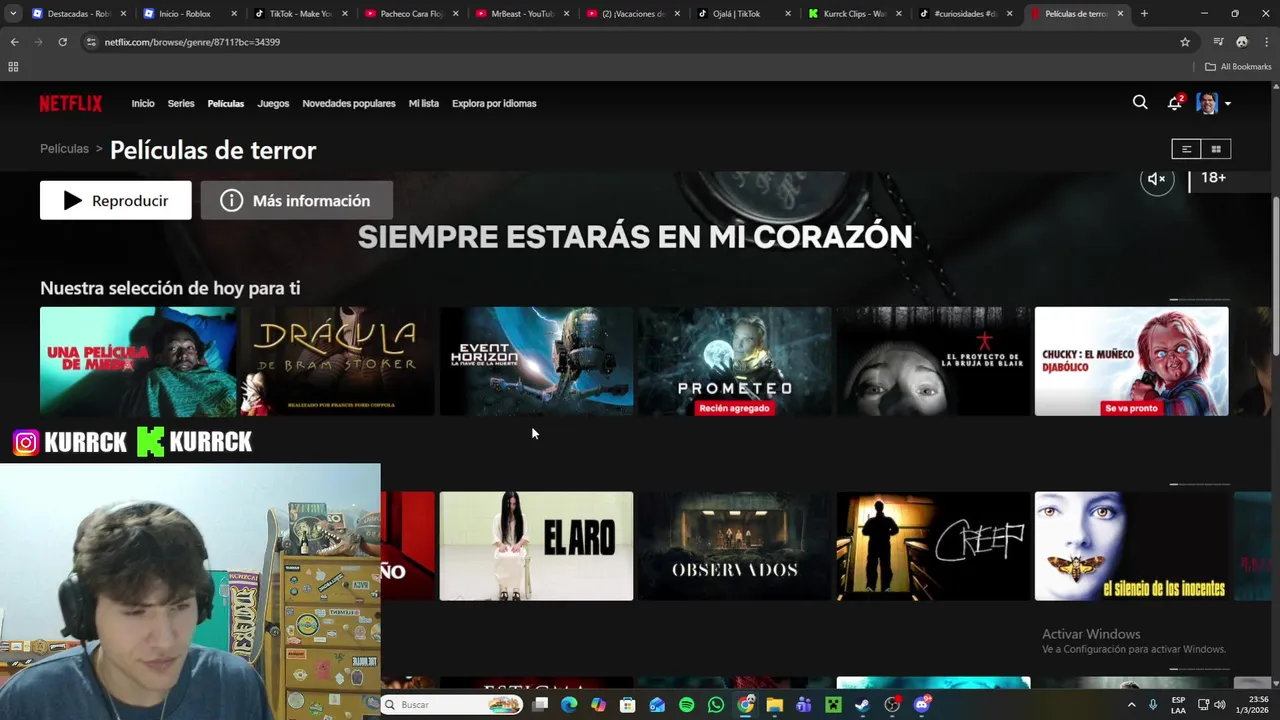
Task: Open El Aro thumbnail
Action: (536, 546)
